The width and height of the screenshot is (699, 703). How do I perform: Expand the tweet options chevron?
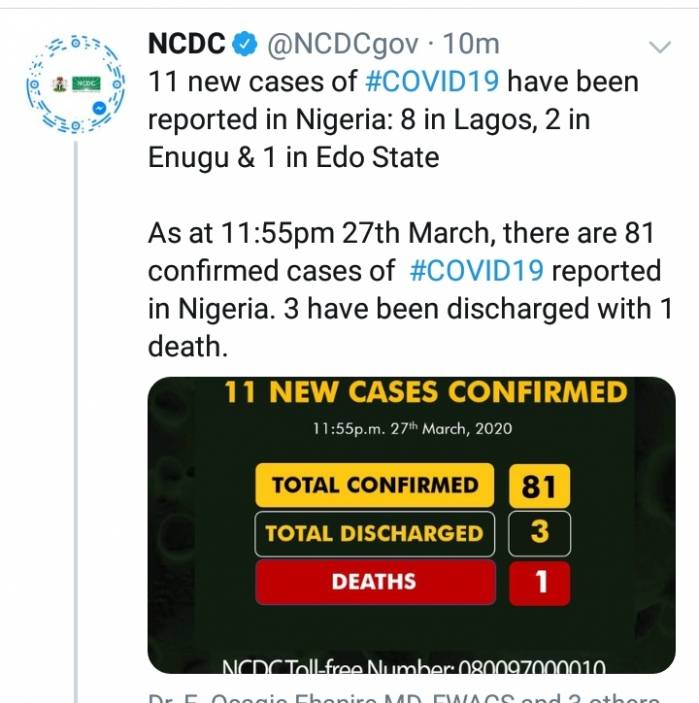pos(660,46)
